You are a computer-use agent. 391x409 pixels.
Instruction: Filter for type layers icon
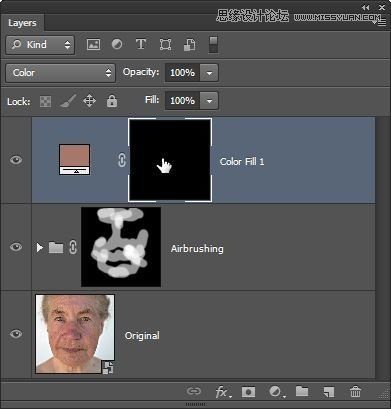coord(141,44)
